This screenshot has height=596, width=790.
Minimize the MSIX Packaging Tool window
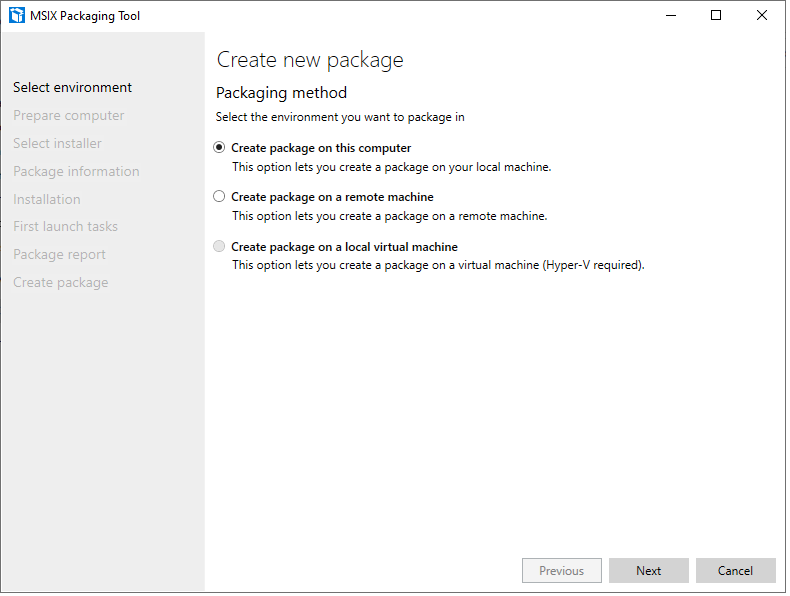[669, 15]
